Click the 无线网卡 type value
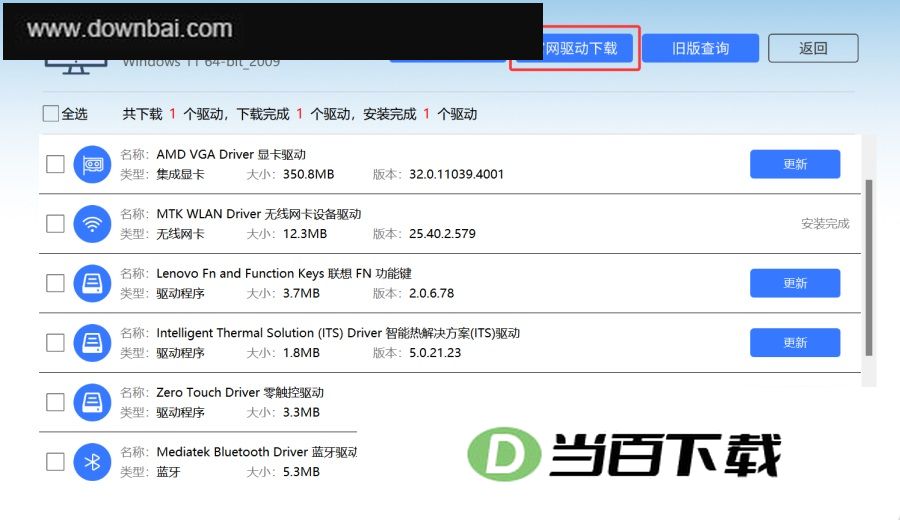Screen dimensions: 900x520 pos(180,234)
